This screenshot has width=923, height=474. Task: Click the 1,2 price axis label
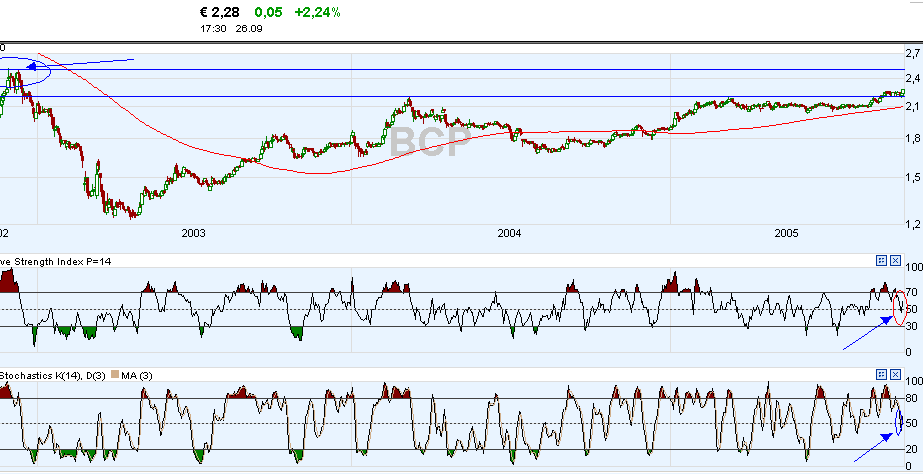pos(913,224)
